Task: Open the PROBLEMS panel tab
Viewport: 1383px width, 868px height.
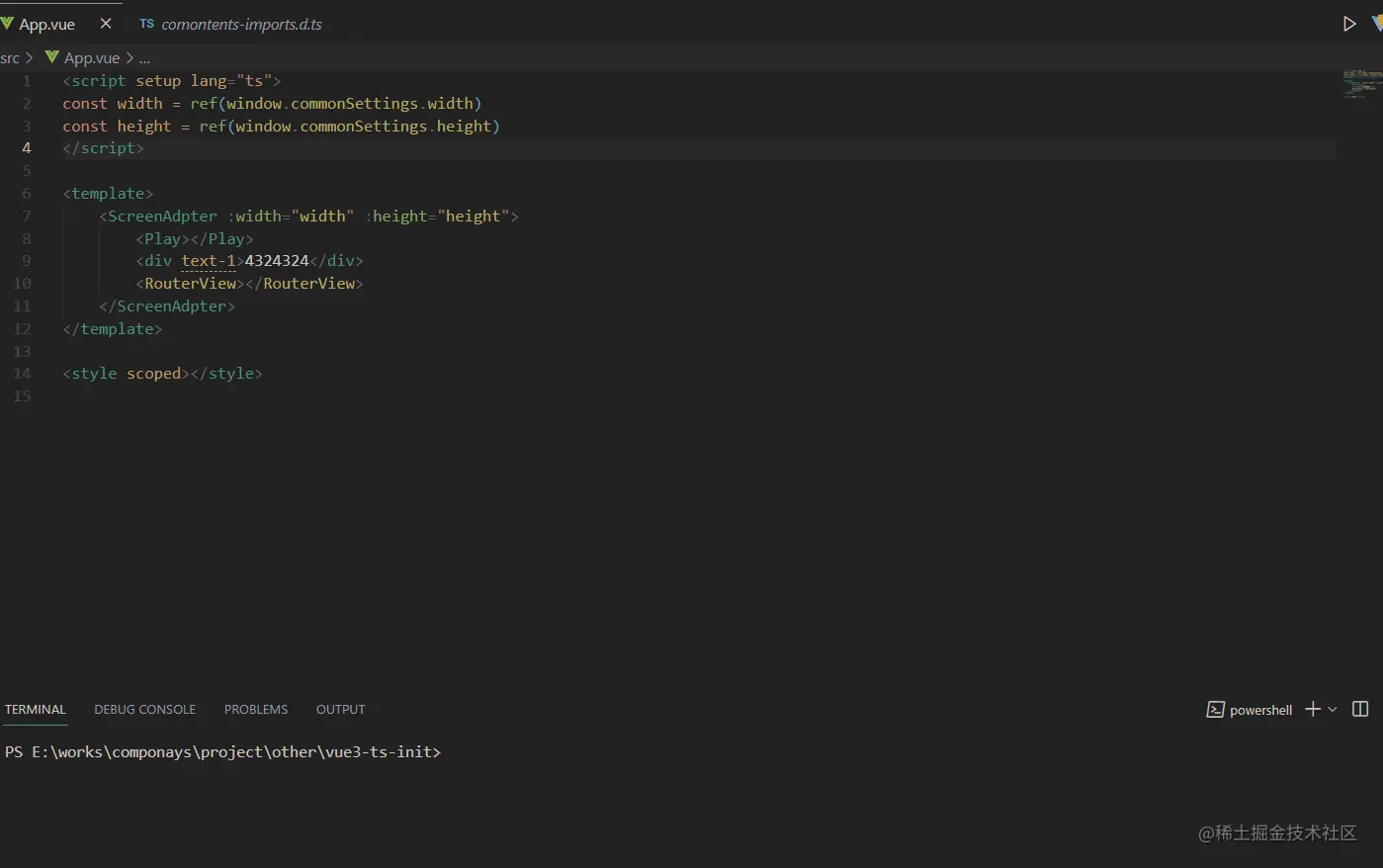Action: tap(256, 710)
